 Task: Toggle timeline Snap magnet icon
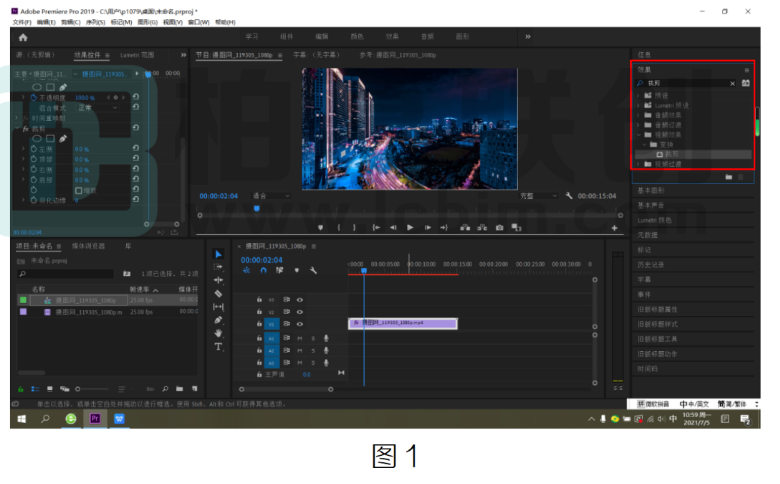click(x=263, y=270)
